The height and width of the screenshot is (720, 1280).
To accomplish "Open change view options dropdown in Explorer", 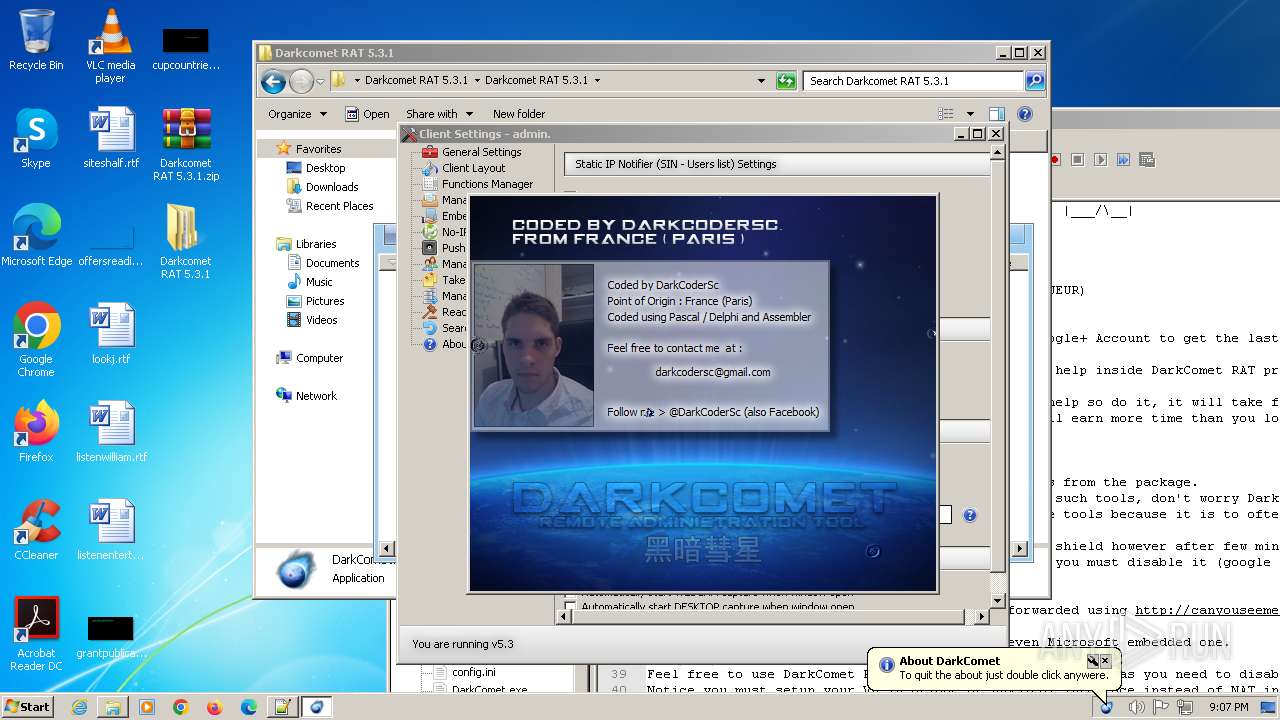I will point(970,114).
